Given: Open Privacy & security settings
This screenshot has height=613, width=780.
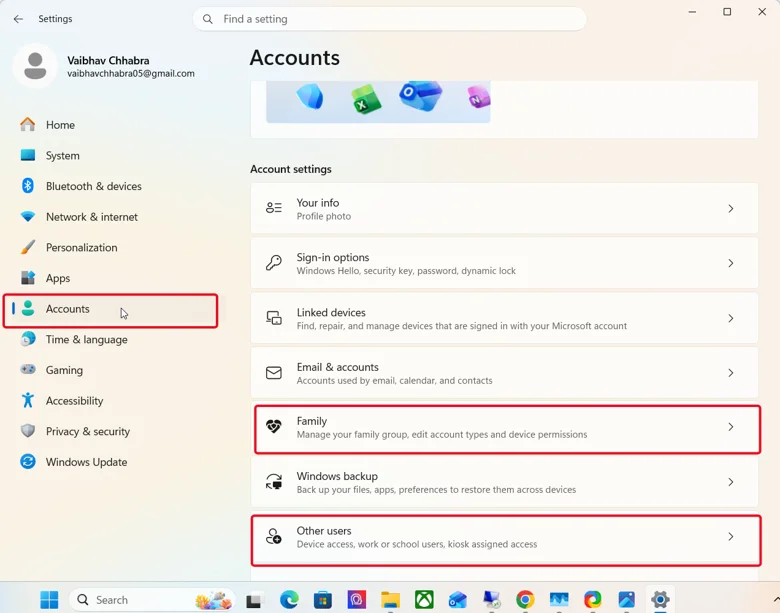Looking at the screenshot, I should click(113, 431).
